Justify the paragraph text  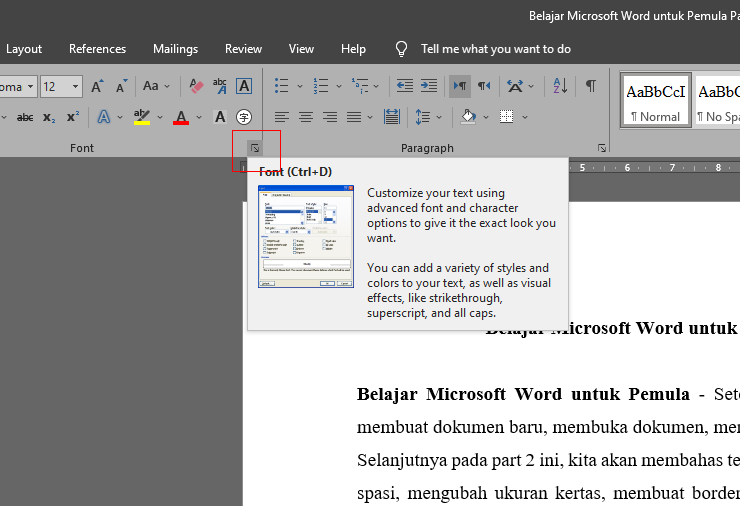pos(353,117)
